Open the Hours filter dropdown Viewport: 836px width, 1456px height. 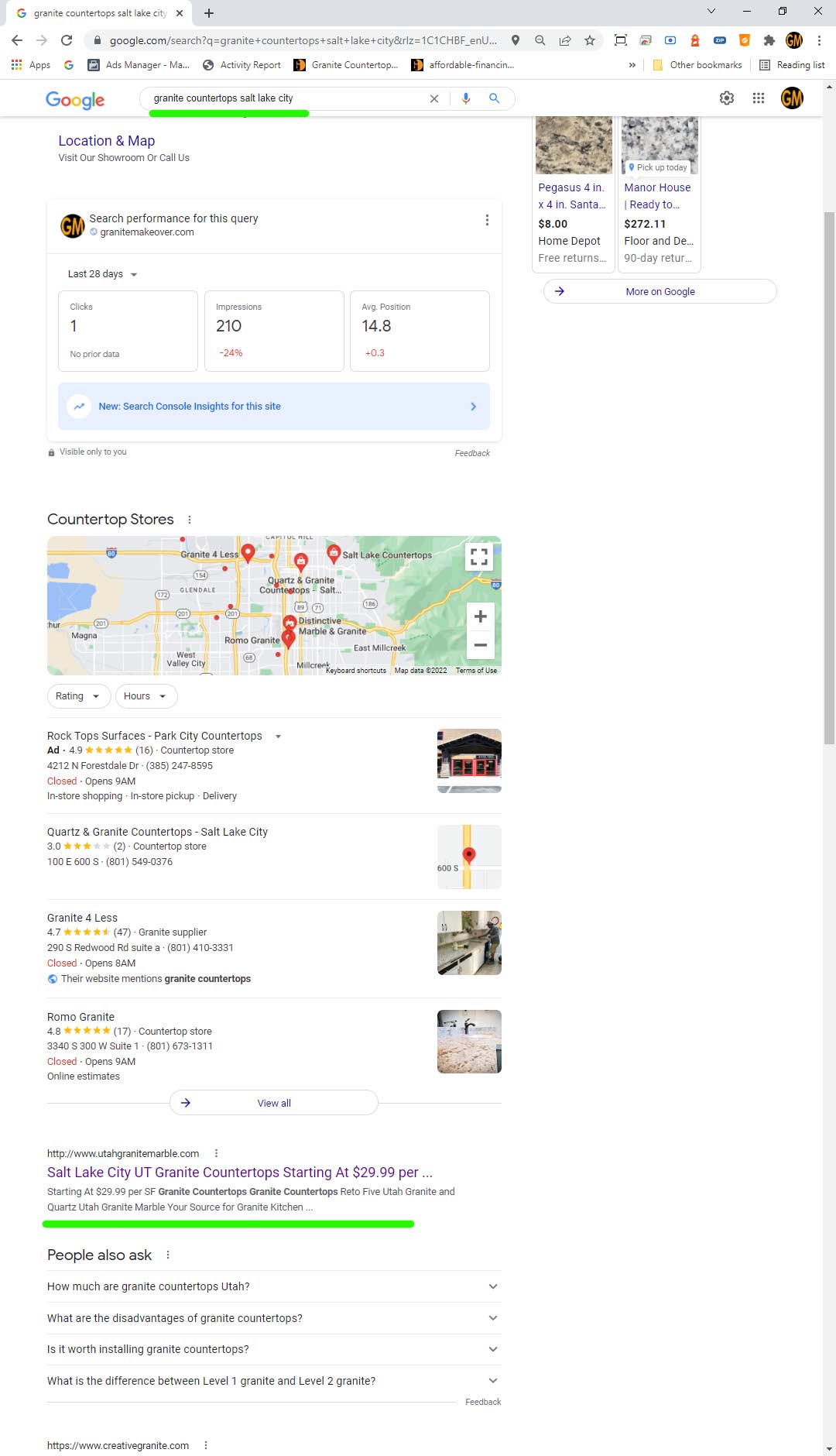[146, 696]
